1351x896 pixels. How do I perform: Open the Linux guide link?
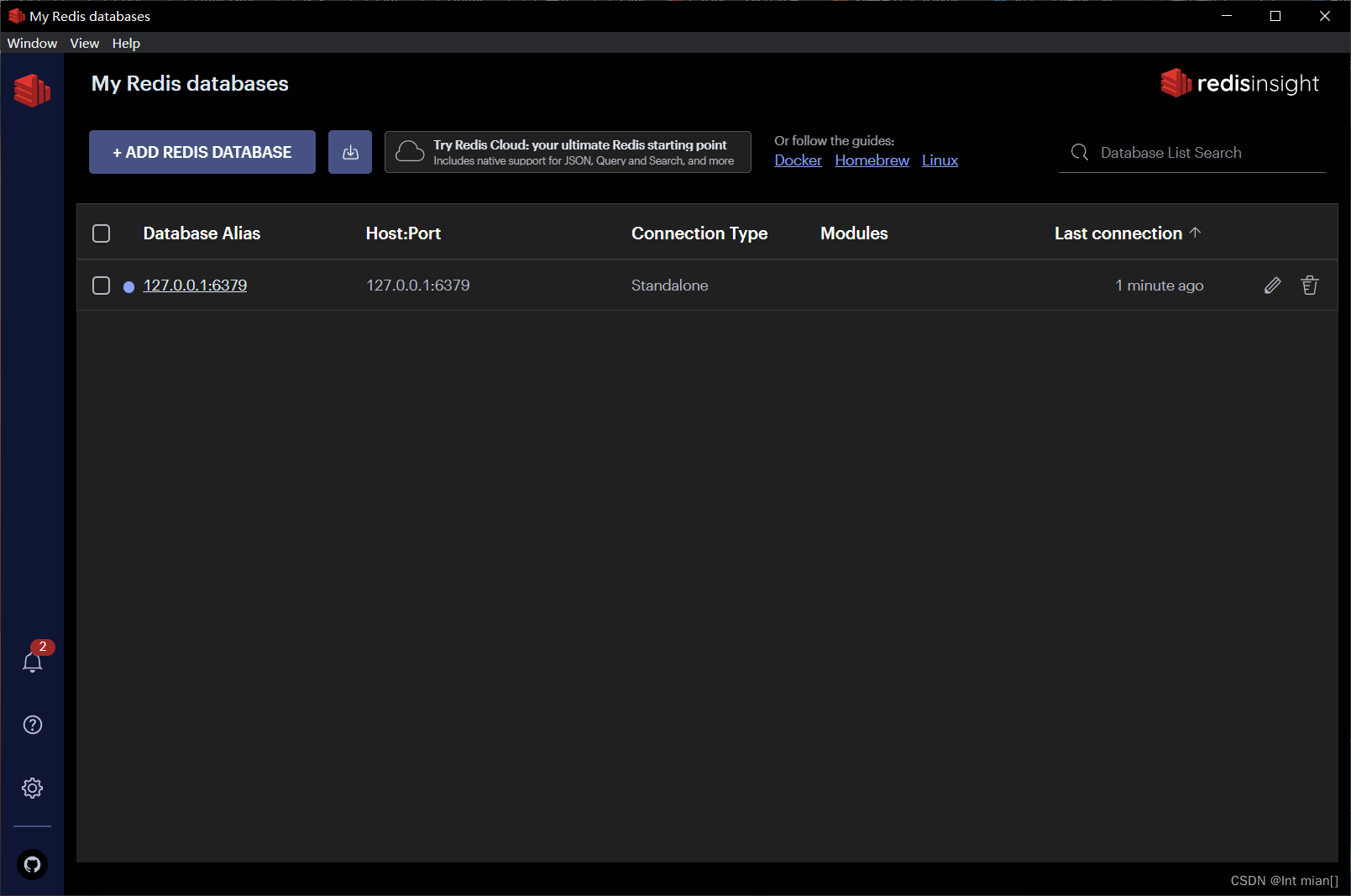coord(940,160)
